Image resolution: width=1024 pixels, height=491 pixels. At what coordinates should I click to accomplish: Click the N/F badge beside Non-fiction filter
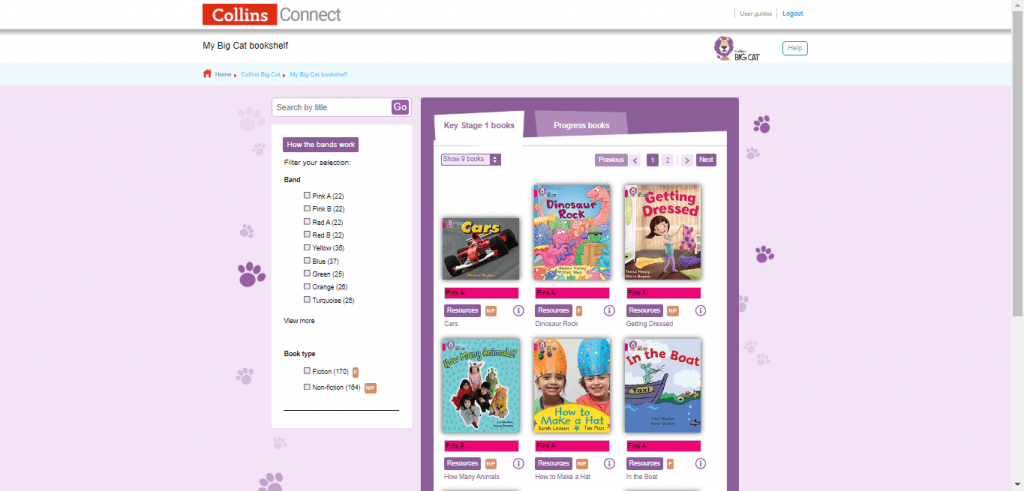click(371, 388)
